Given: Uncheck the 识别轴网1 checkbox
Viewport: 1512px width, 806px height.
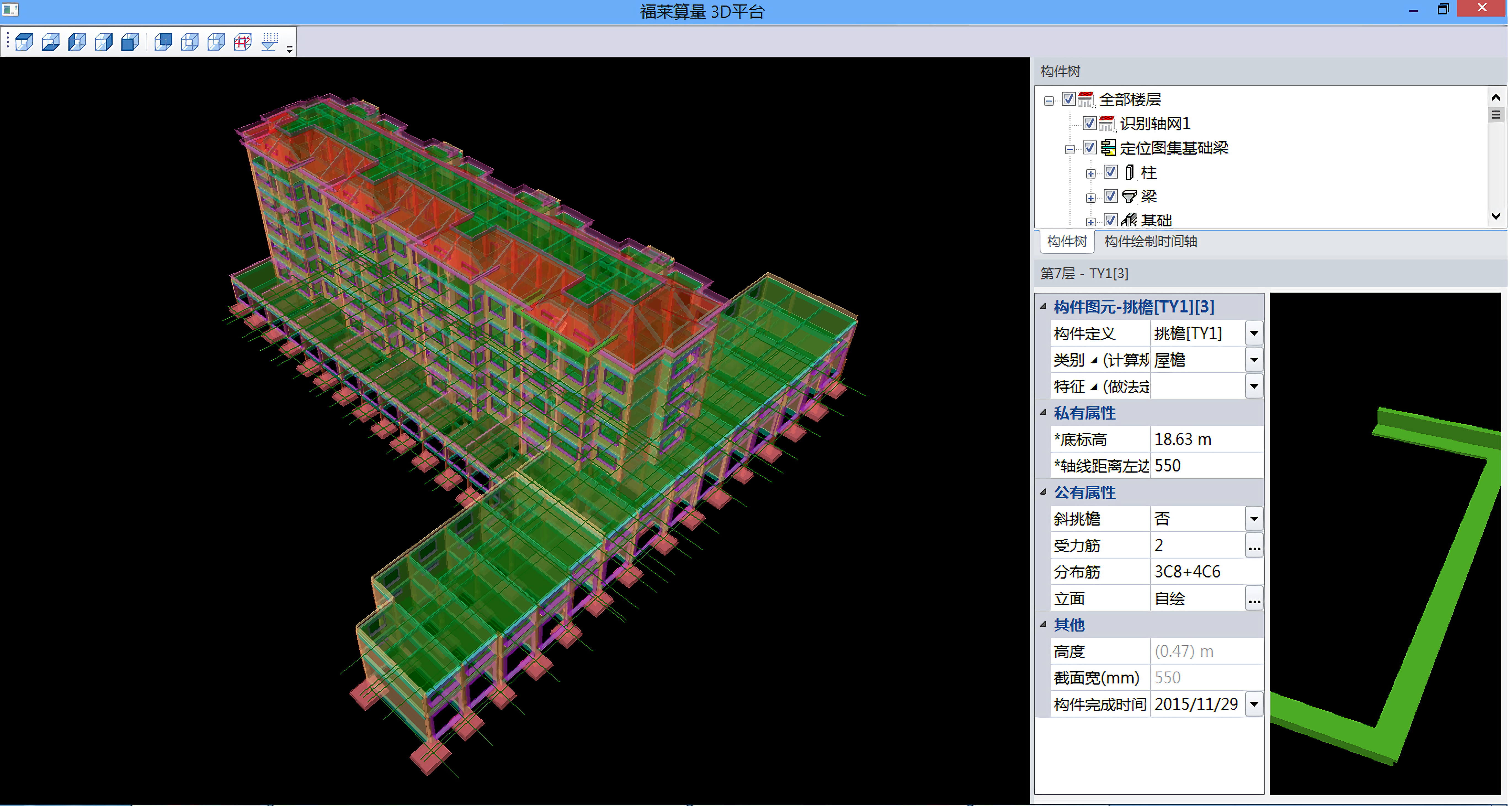Looking at the screenshot, I should 1089,123.
